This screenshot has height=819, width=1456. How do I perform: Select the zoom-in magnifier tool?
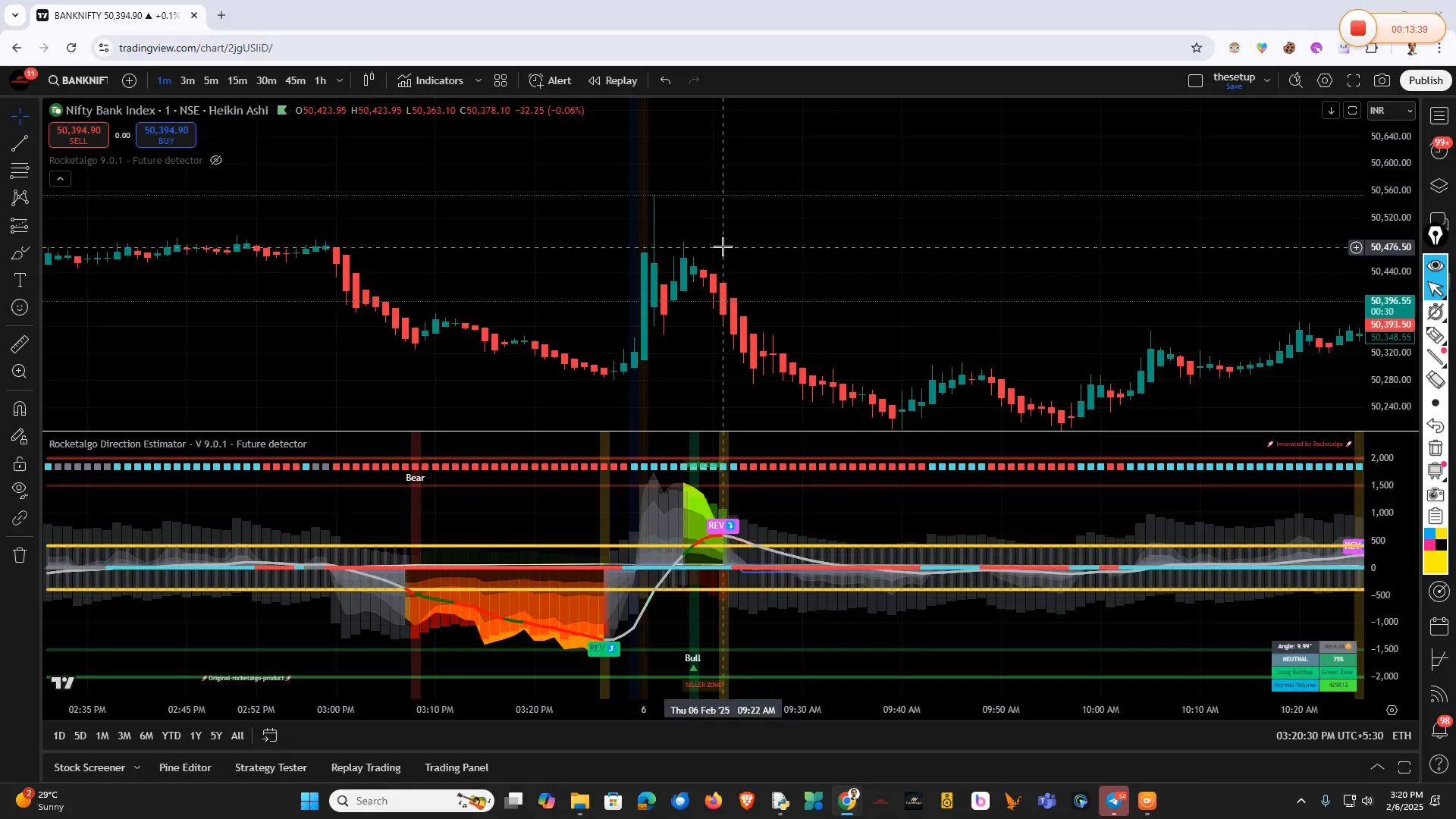click(19, 372)
